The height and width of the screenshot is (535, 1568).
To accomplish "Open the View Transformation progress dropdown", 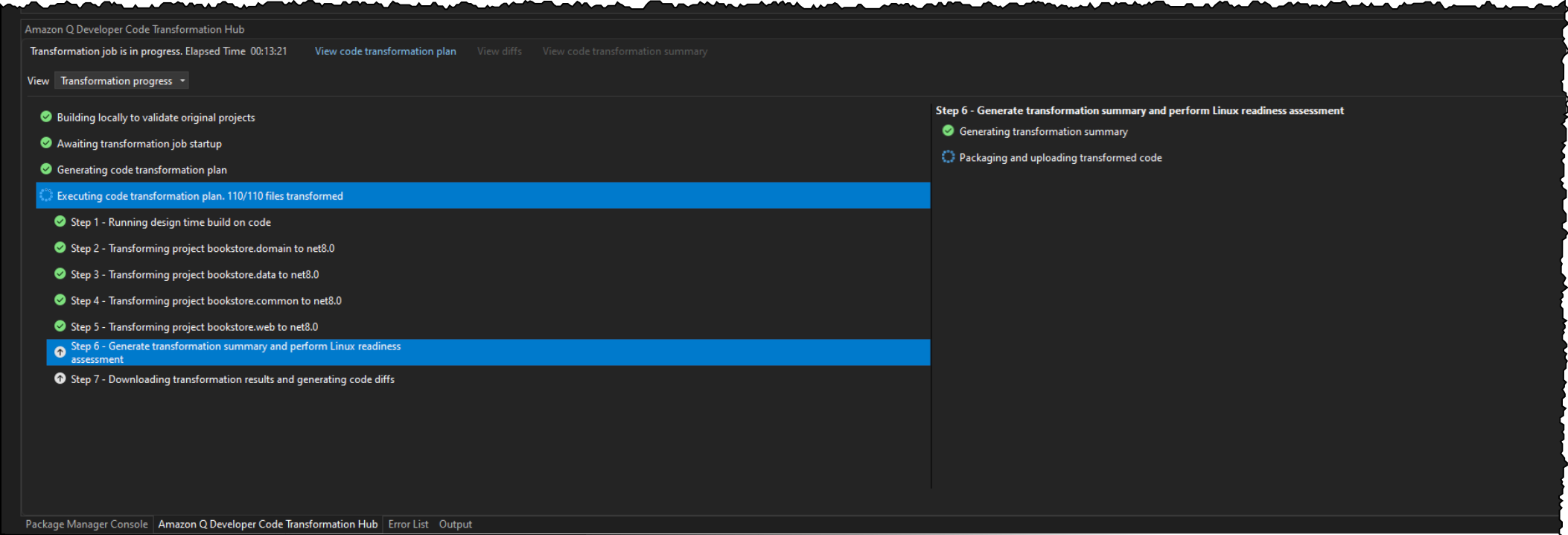I will click(121, 80).
